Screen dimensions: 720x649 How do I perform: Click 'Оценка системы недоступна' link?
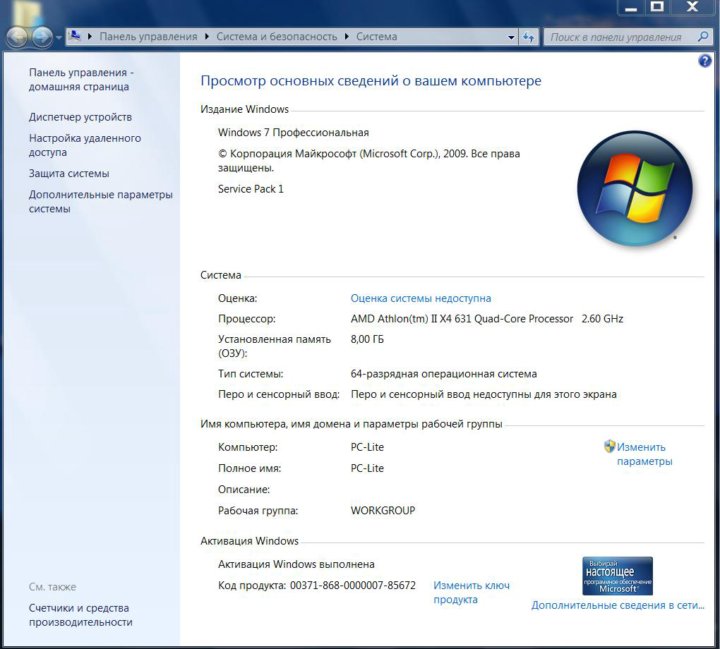[x=421, y=299]
